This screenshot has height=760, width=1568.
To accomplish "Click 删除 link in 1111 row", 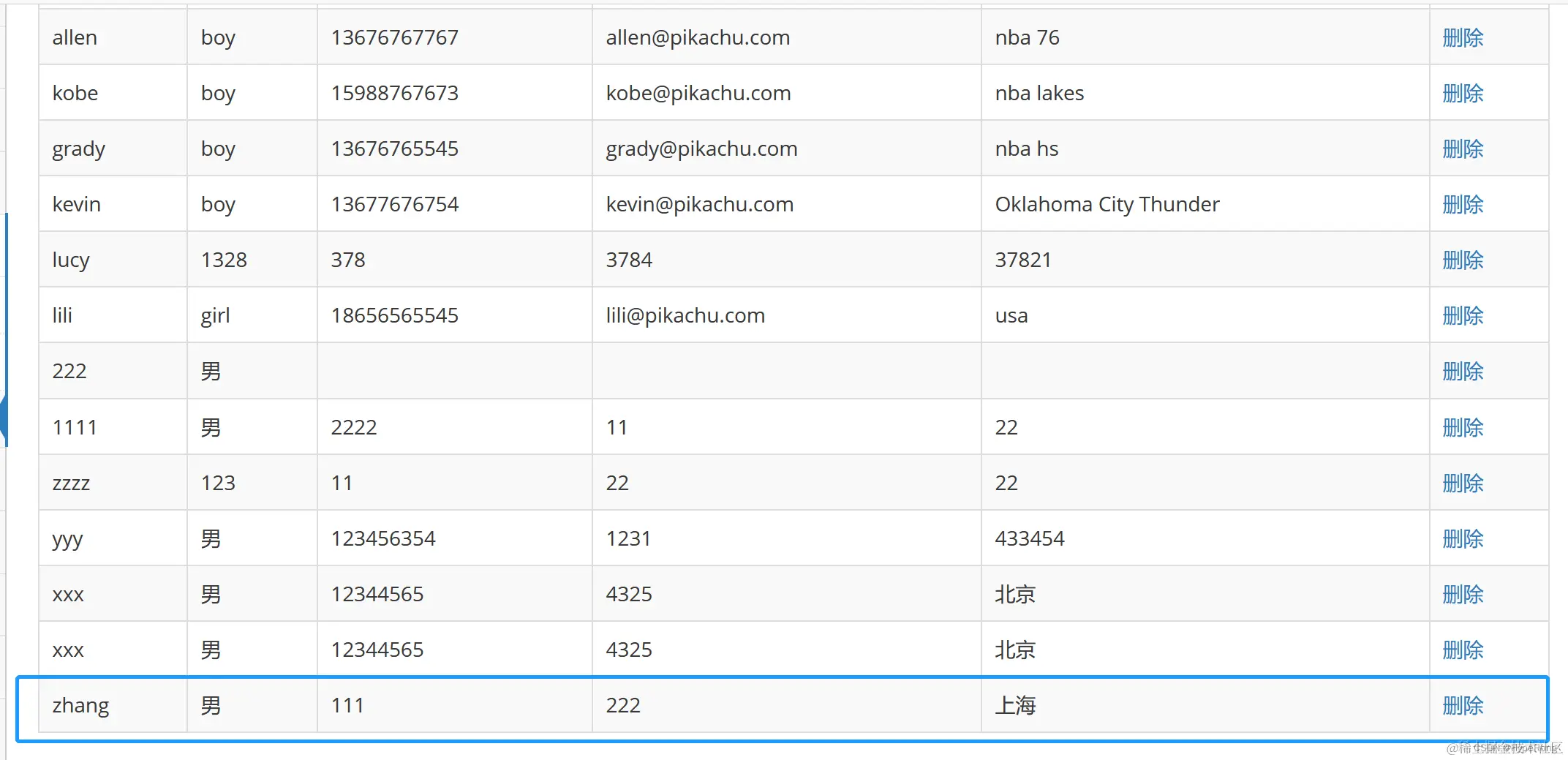I will tap(1463, 427).
